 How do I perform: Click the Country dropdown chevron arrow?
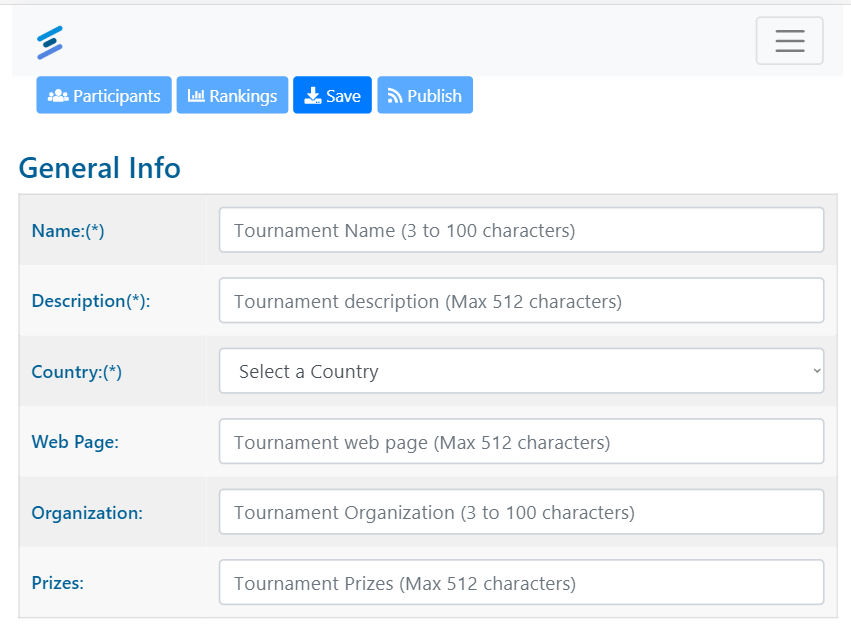point(816,372)
